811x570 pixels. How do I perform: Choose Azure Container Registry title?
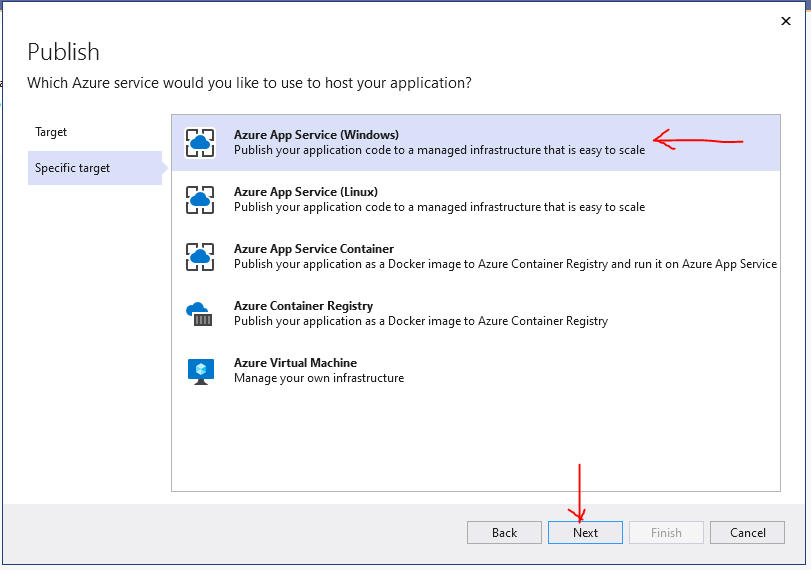[303, 306]
